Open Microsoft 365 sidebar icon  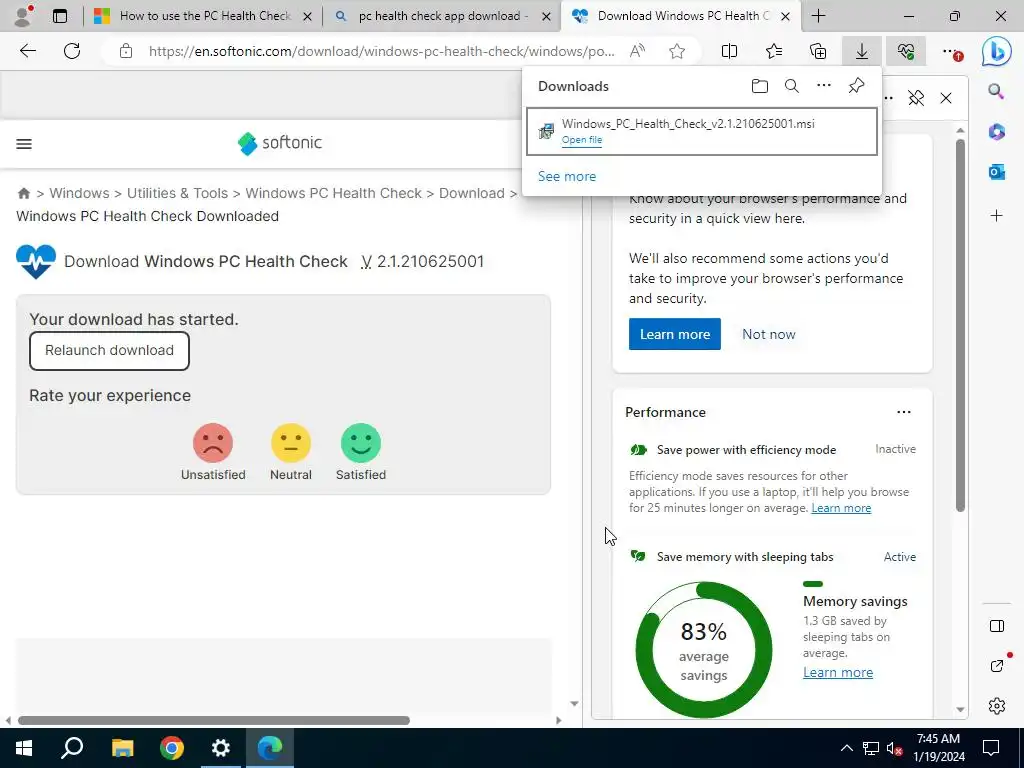click(x=996, y=132)
